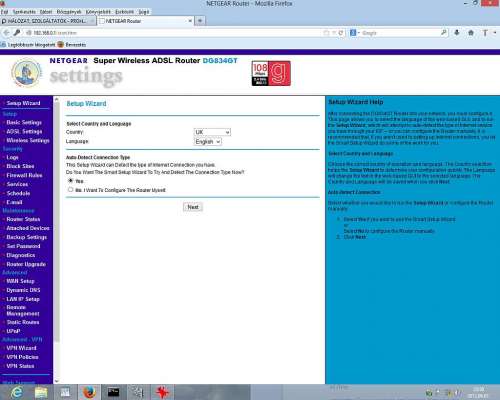500x400 pixels.
Task: Close the NETGEAR Router tab
Action: [x=190, y=21]
